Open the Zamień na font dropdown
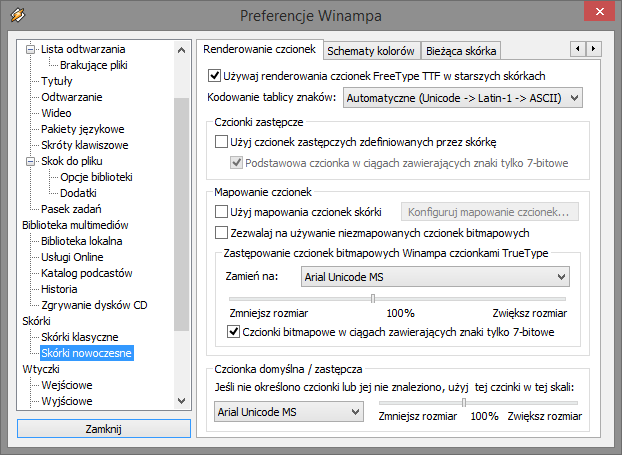 pos(435,276)
